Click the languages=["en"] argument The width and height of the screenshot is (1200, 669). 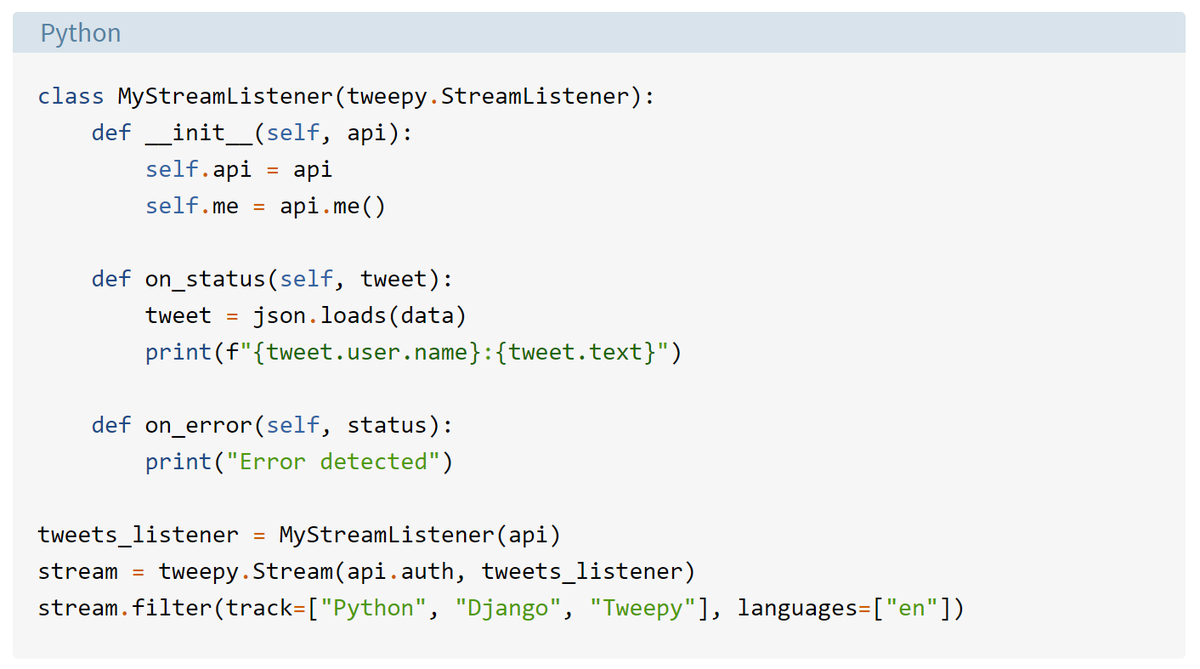(x=844, y=608)
